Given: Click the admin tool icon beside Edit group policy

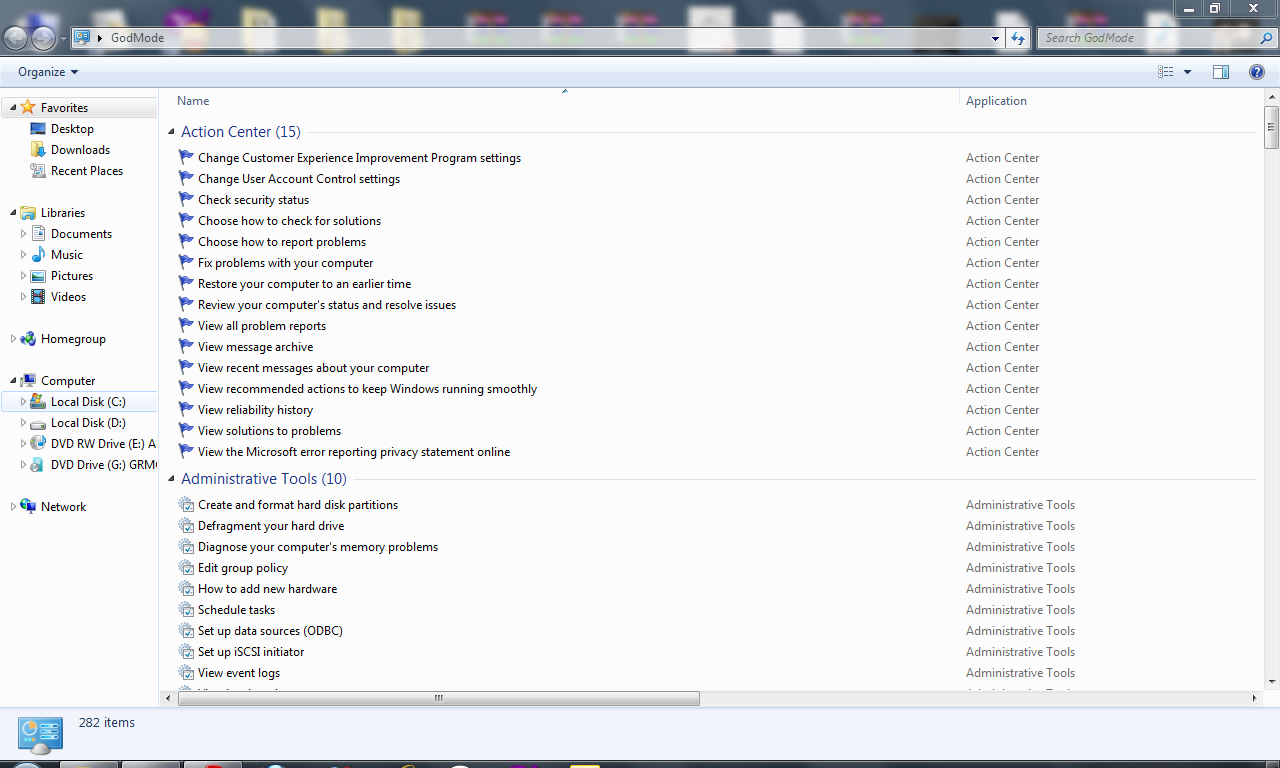Looking at the screenshot, I should [186, 567].
